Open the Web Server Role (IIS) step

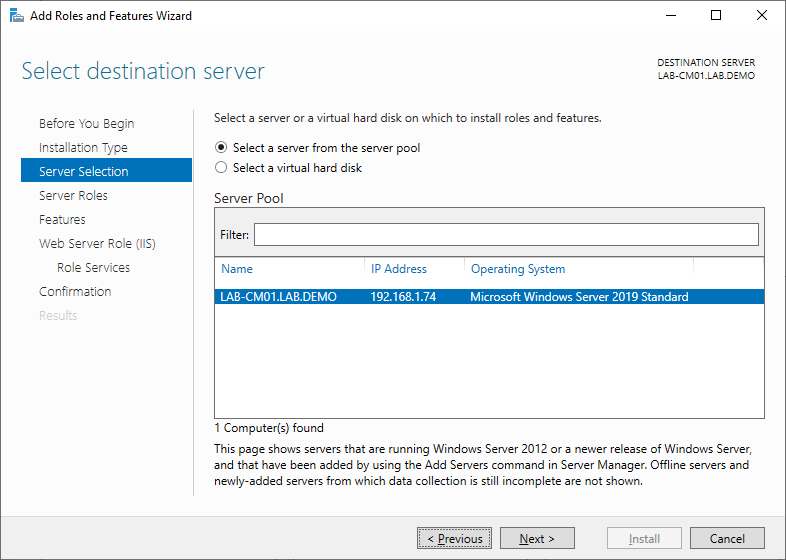[x=97, y=244]
